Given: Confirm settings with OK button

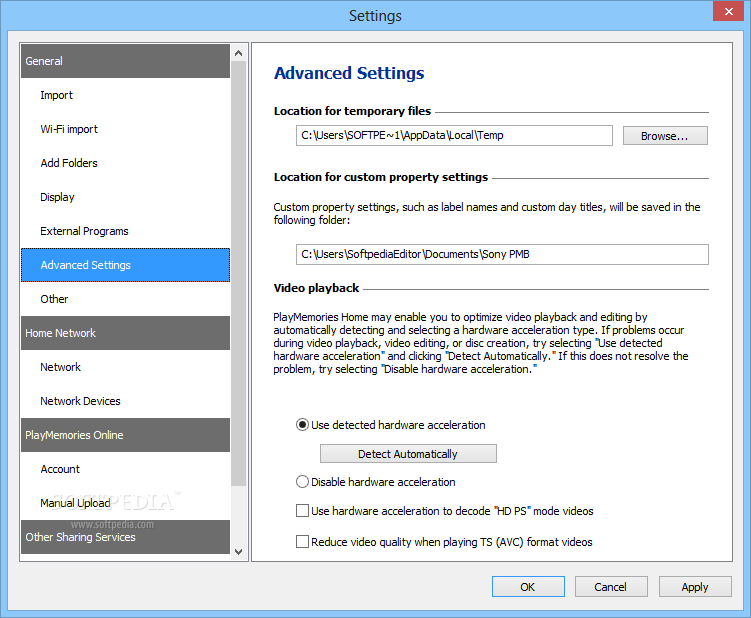Looking at the screenshot, I should click(x=528, y=587).
